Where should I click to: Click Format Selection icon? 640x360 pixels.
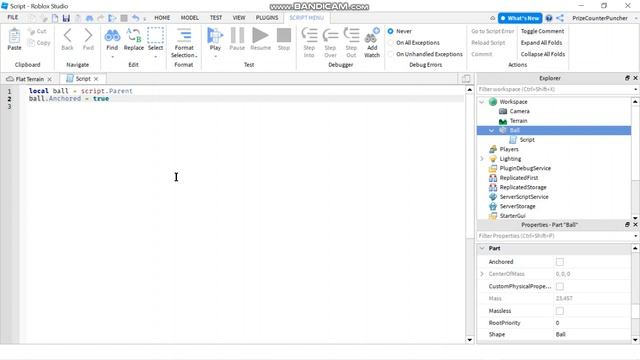tap(184, 35)
